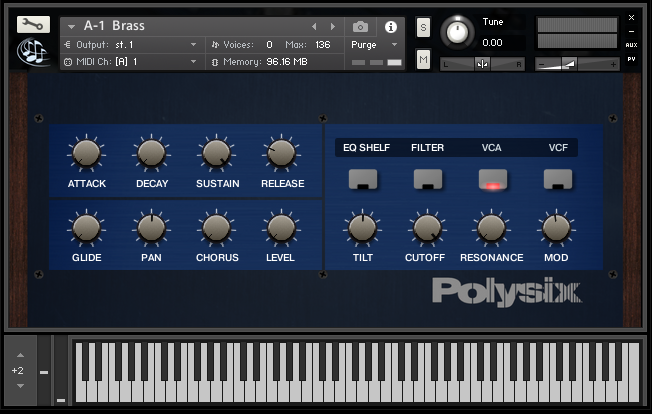The width and height of the screenshot is (652, 414).
Task: Expand the A-1 Brass instrument name menu
Action: (x=72, y=27)
